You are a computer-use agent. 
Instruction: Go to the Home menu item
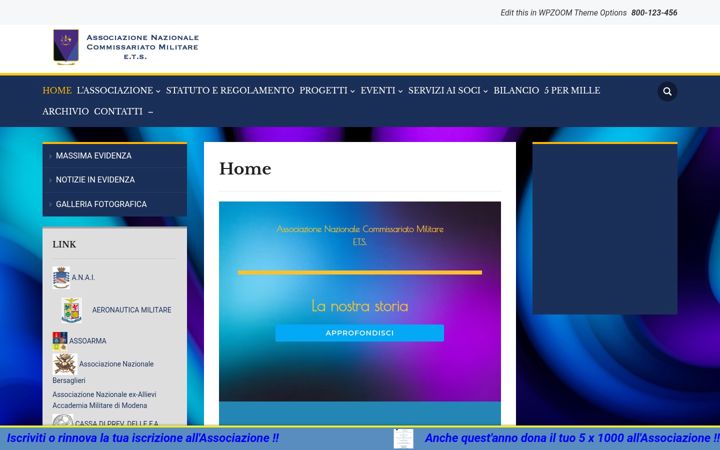[x=57, y=90]
